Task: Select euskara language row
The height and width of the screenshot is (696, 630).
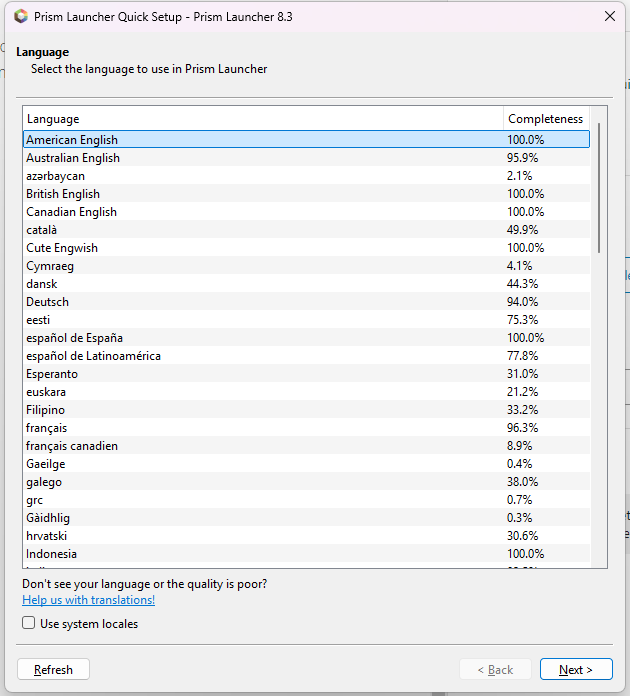Action: tap(306, 392)
